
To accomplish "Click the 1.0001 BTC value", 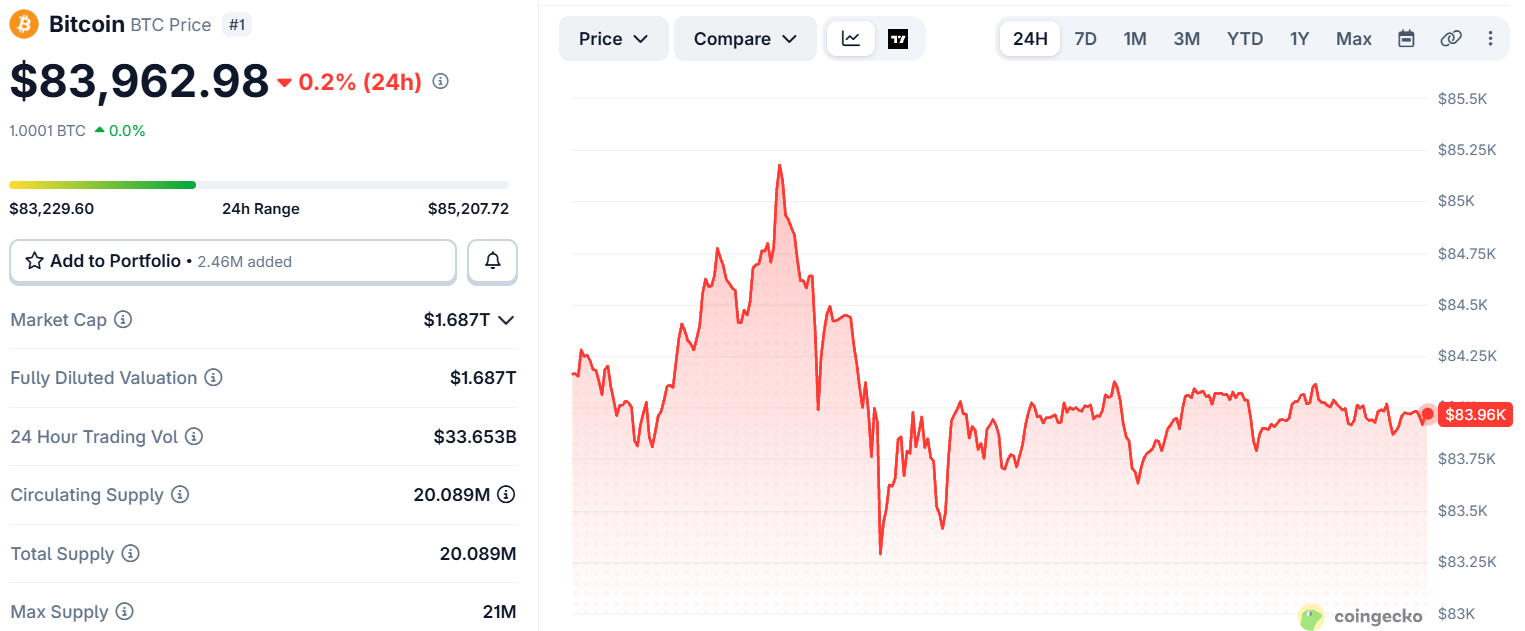I will click(47, 130).
